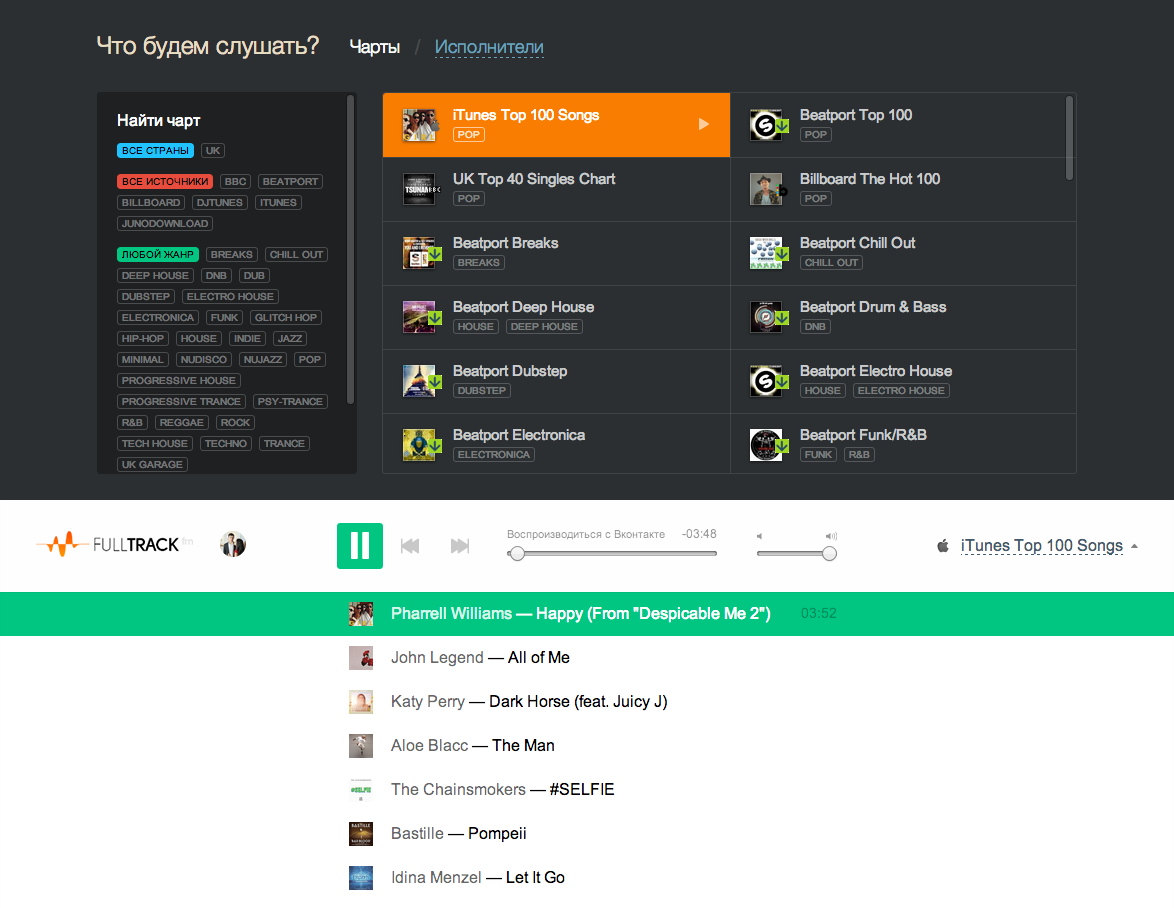Toggle the ЛЮБОЙ ЖАНР genre filter
Screen dimensions: 1174x908
click(x=157, y=255)
